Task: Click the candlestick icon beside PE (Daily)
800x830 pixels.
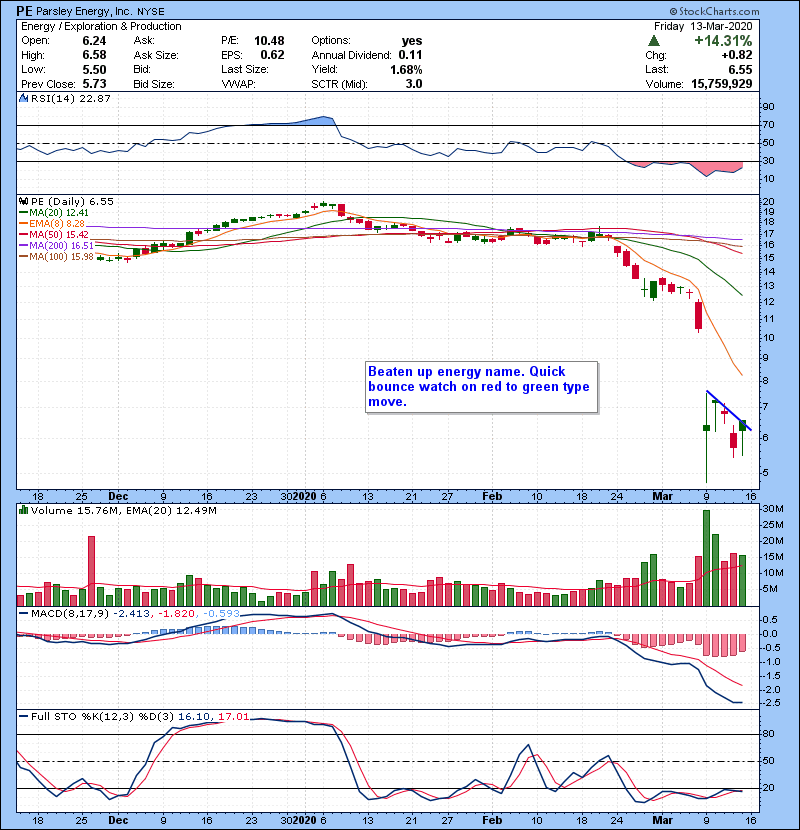Action: click(x=23, y=201)
